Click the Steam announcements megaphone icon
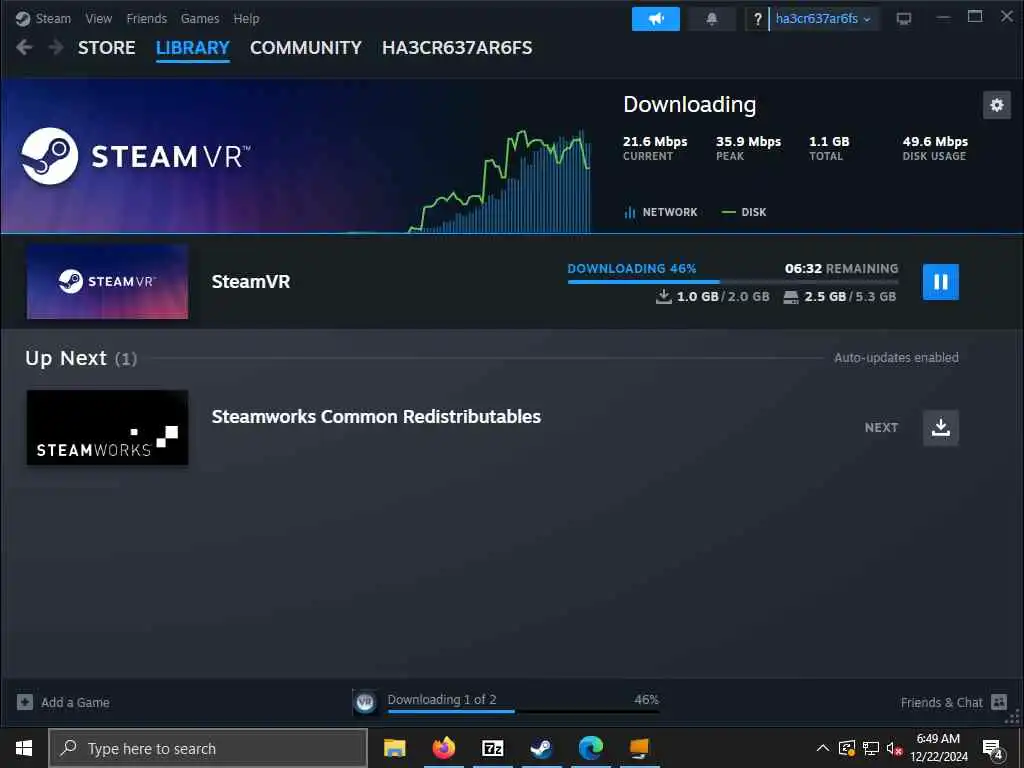Screen dimensions: 1024x768 [656, 19]
